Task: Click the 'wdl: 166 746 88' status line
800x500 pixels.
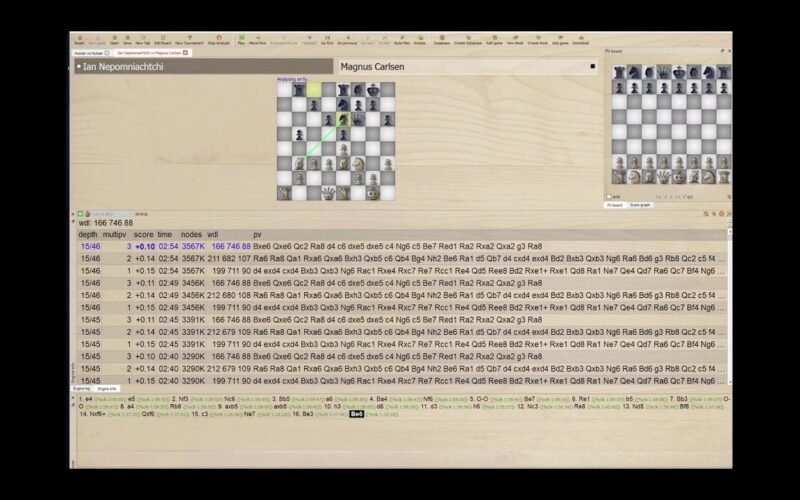Action: point(106,223)
